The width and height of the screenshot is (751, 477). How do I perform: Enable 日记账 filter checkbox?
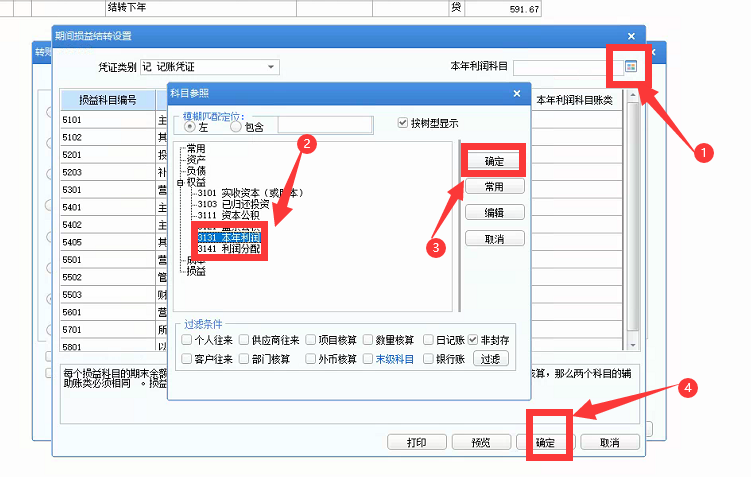pyautogui.click(x=428, y=340)
